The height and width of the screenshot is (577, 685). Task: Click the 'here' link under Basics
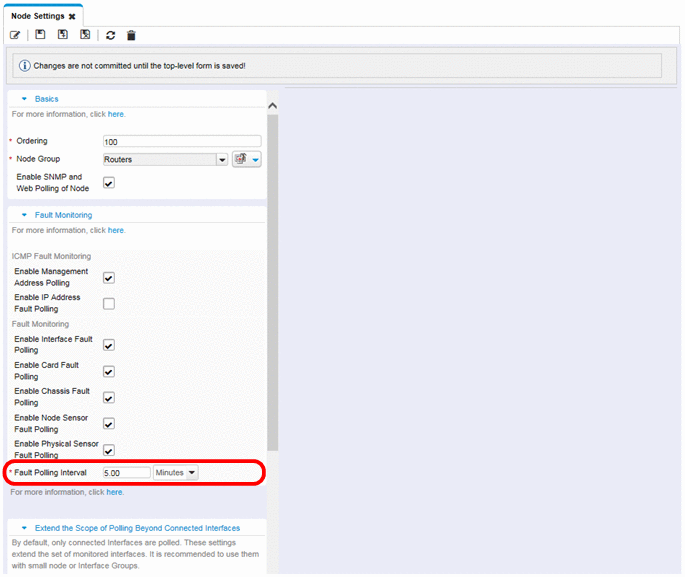(x=116, y=114)
